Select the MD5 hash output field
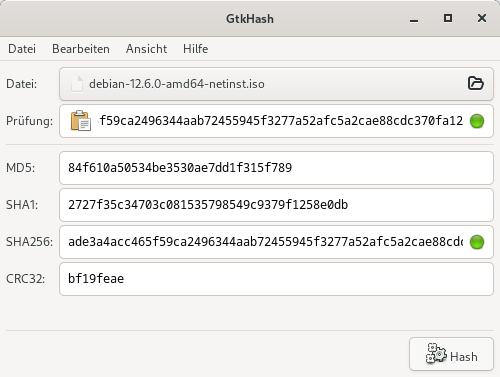Screen dimensions: 500x377 [x=276, y=168]
